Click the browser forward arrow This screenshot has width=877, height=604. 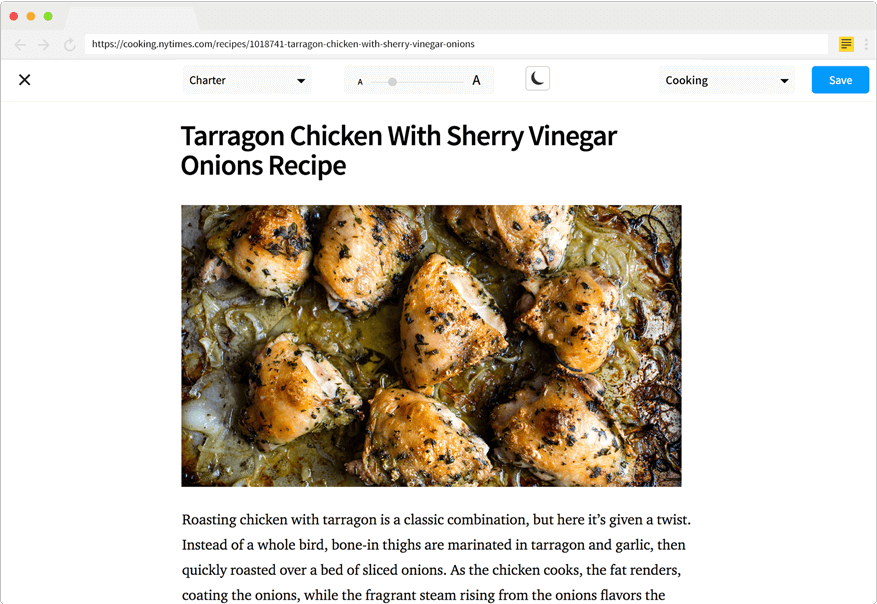click(x=44, y=45)
